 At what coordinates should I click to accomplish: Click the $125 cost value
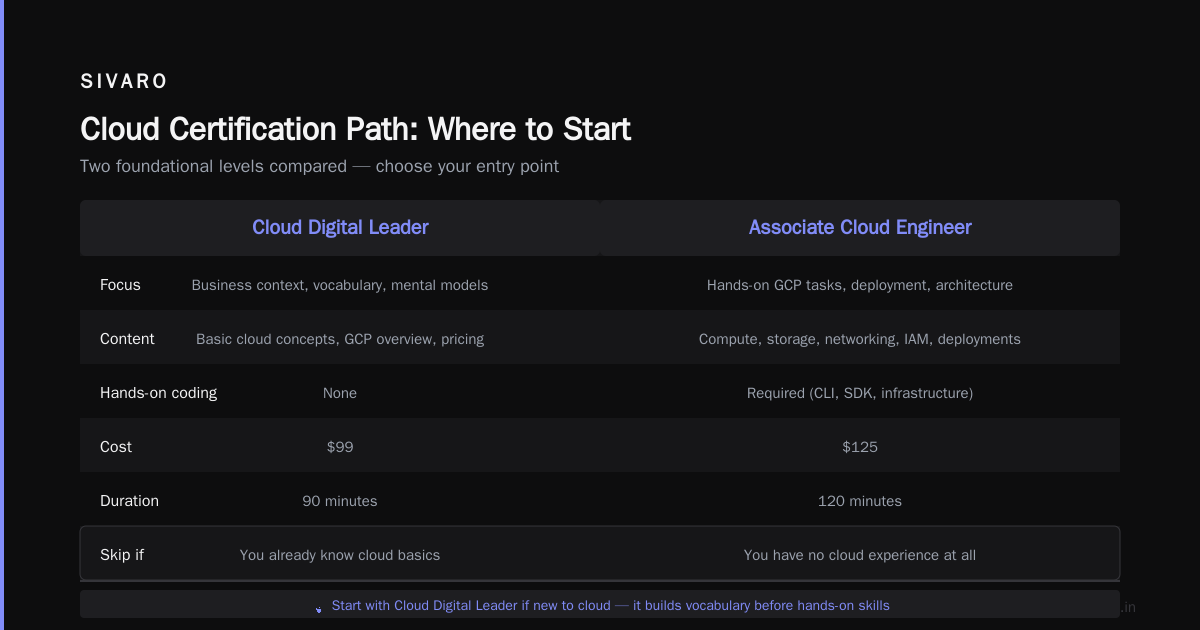[x=860, y=447]
